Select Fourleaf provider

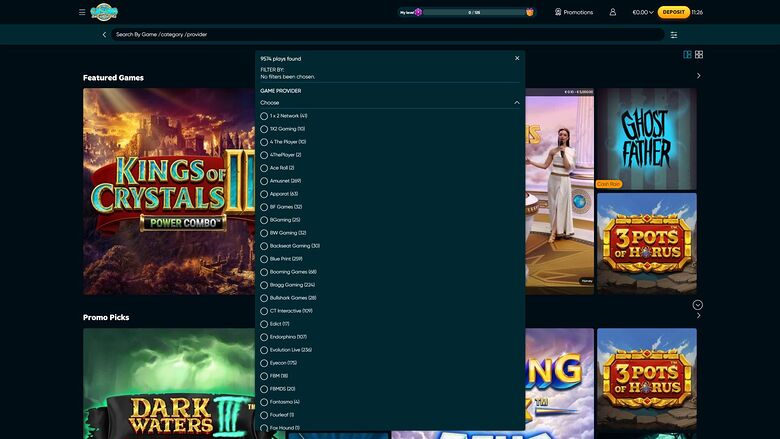pyautogui.click(x=277, y=415)
